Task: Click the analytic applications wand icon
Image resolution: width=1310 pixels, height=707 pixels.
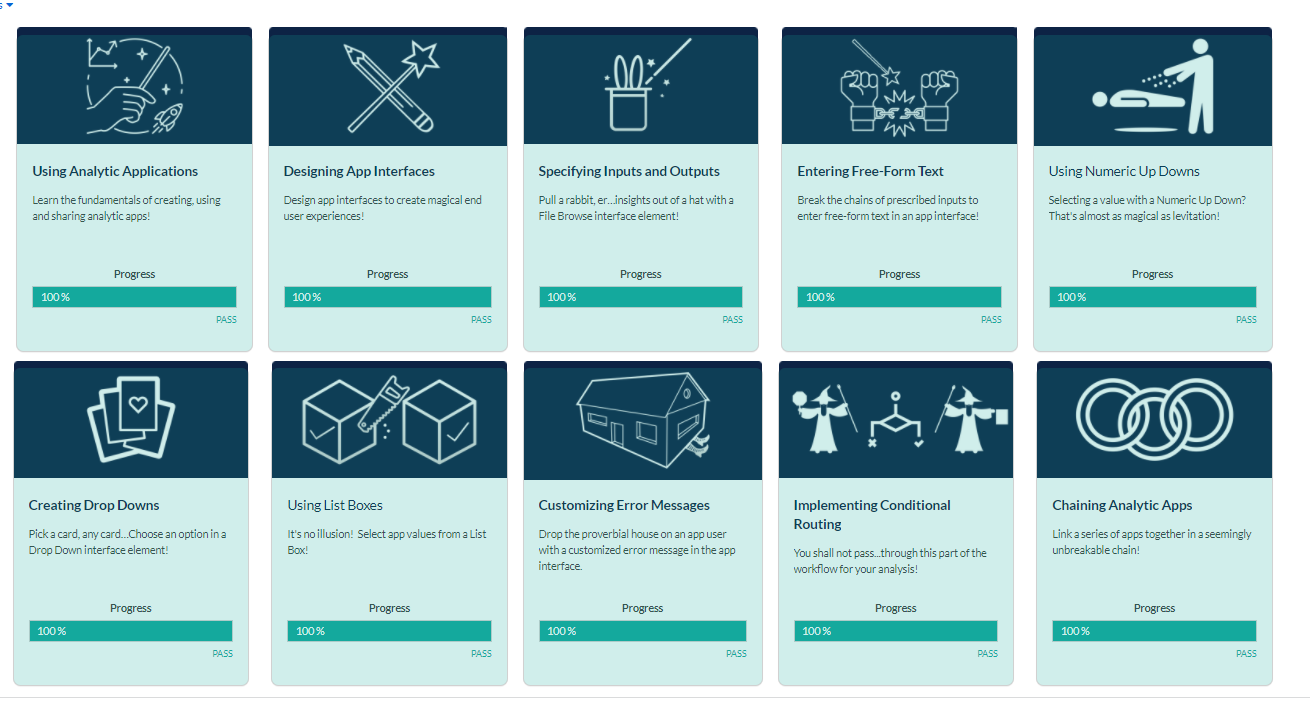Action: pyautogui.click(x=133, y=85)
